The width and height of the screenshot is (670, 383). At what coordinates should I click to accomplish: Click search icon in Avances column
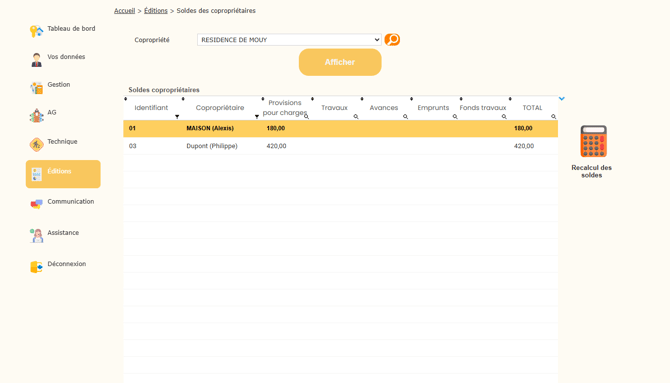pos(406,117)
